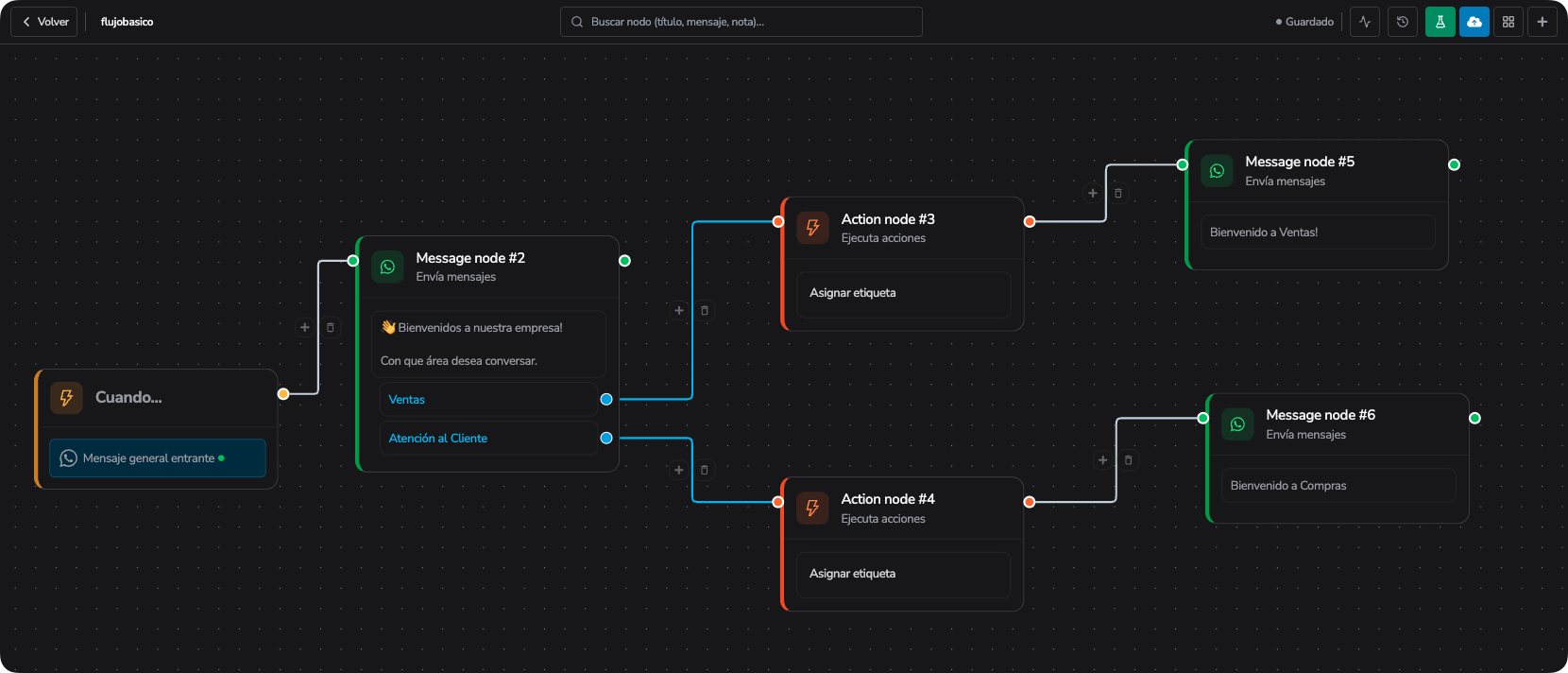
Task: Click the Action node #3 input handle
Action: [x=778, y=222]
